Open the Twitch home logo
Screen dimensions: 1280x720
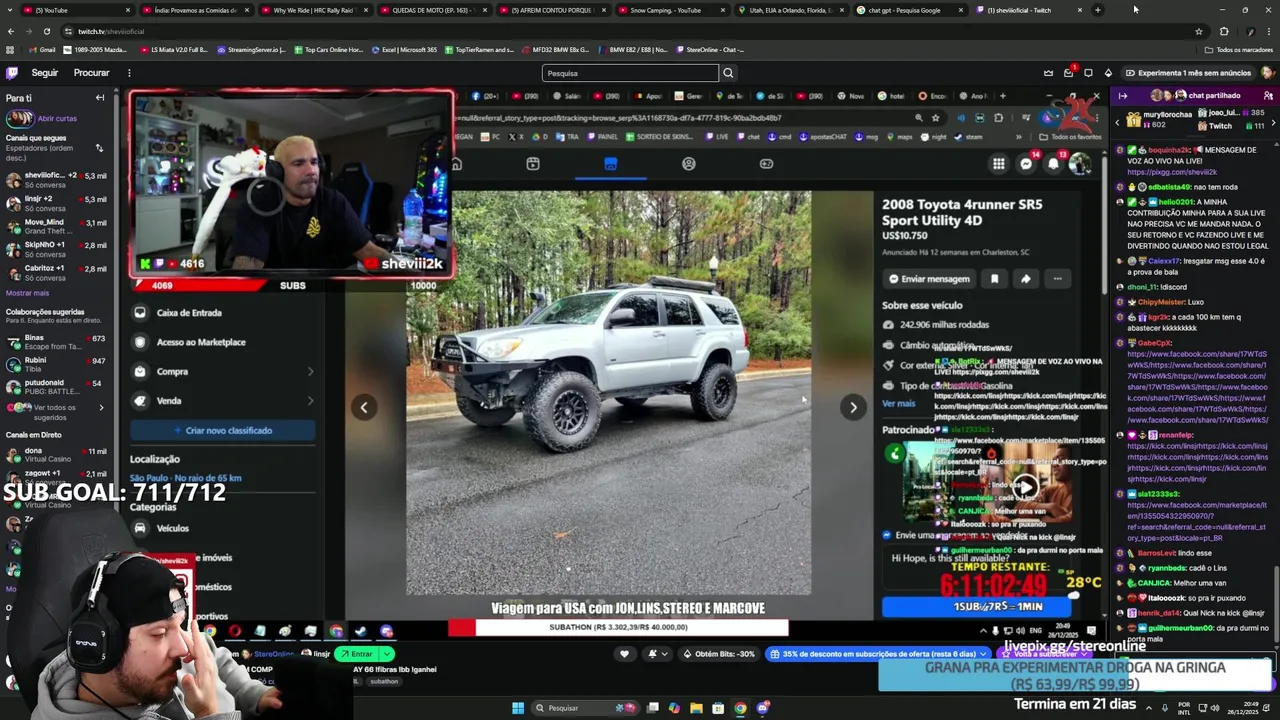click(12, 73)
